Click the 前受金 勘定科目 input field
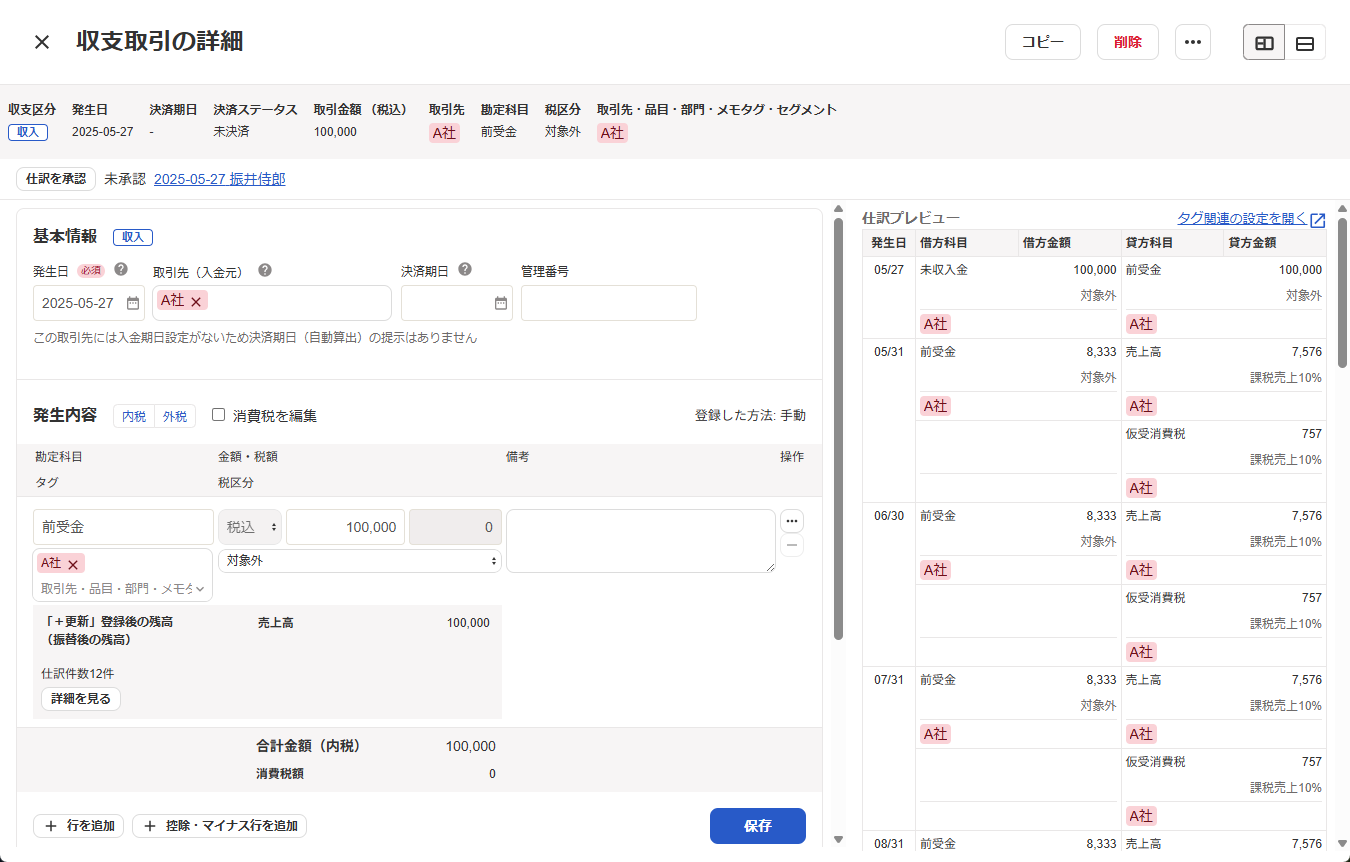 pos(123,527)
